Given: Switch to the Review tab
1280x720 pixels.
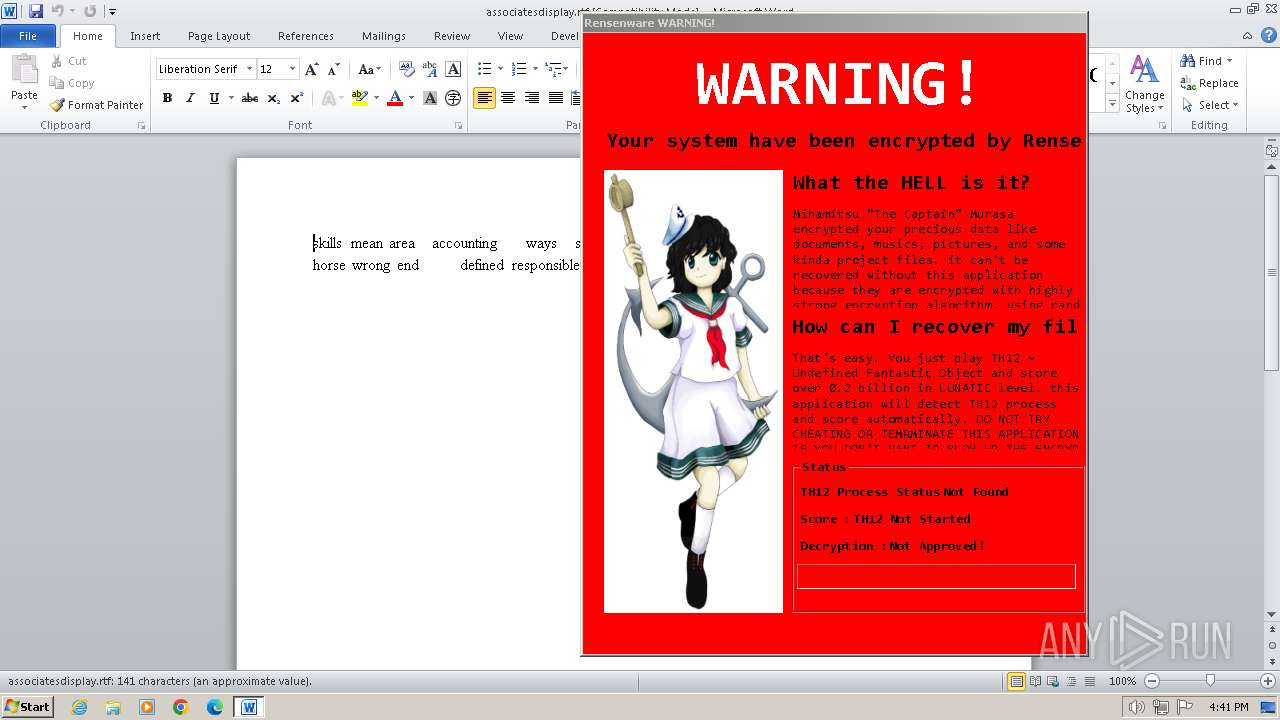Looking at the screenshot, I should coord(452,36).
